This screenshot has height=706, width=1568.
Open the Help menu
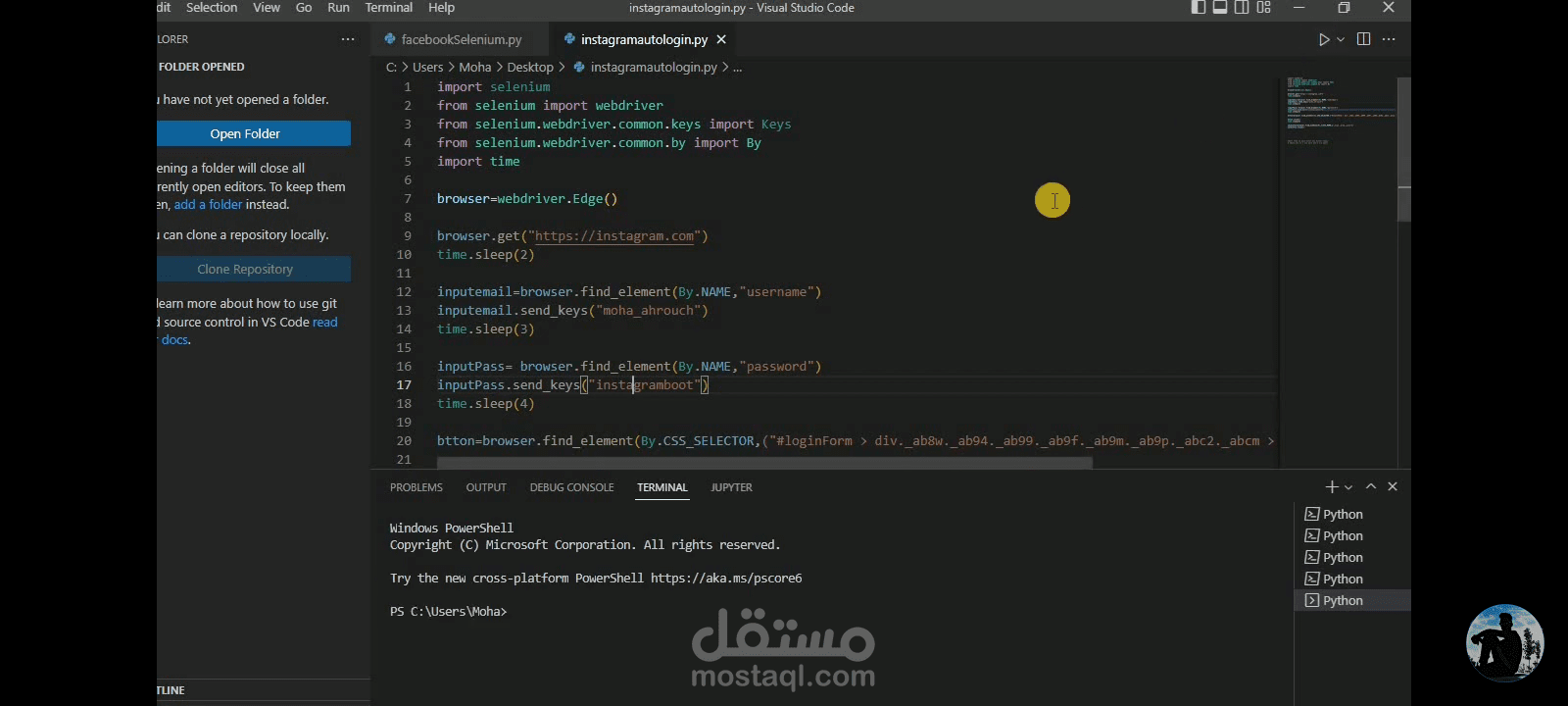point(441,8)
